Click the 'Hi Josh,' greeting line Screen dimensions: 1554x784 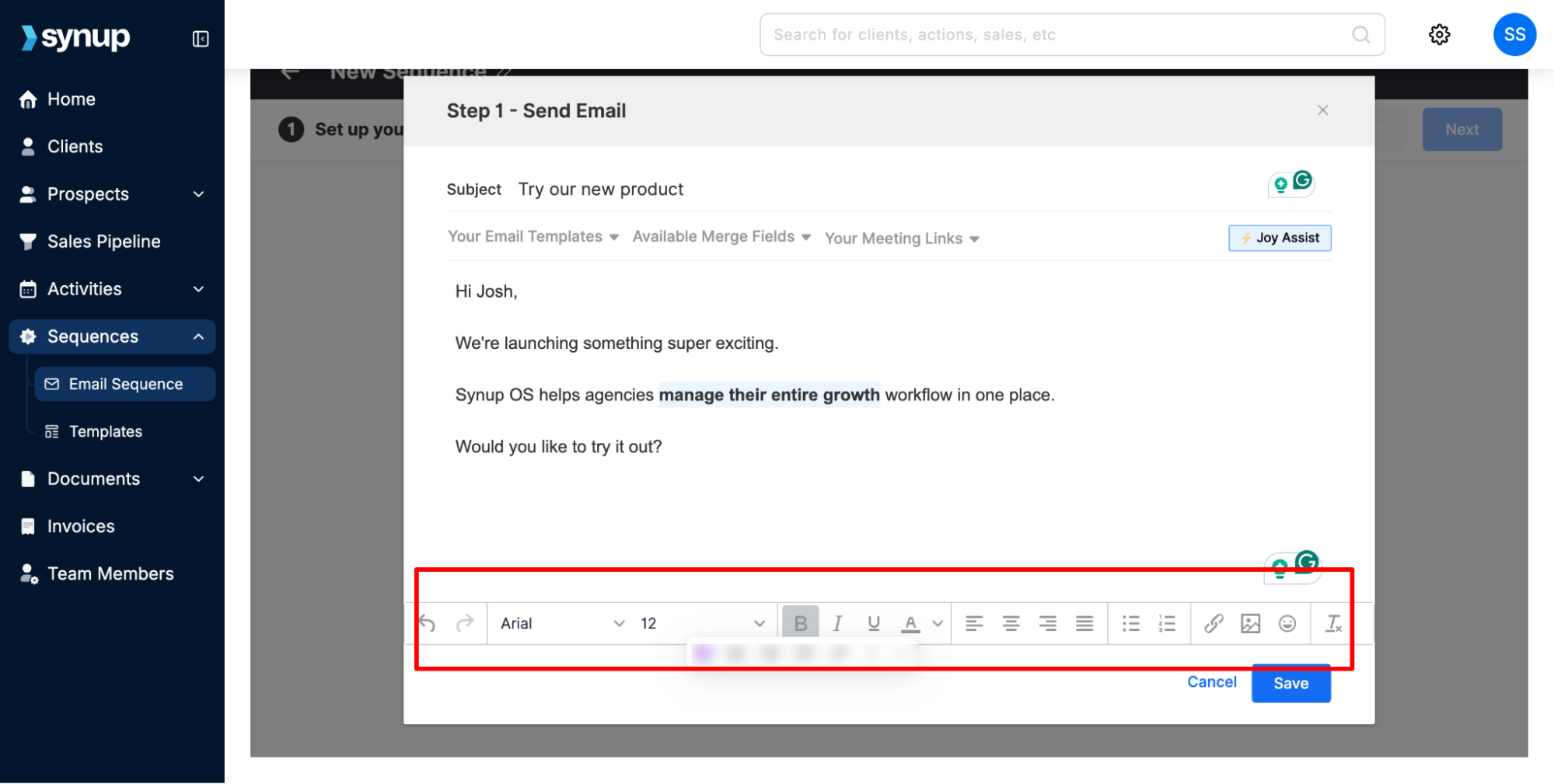tap(486, 291)
